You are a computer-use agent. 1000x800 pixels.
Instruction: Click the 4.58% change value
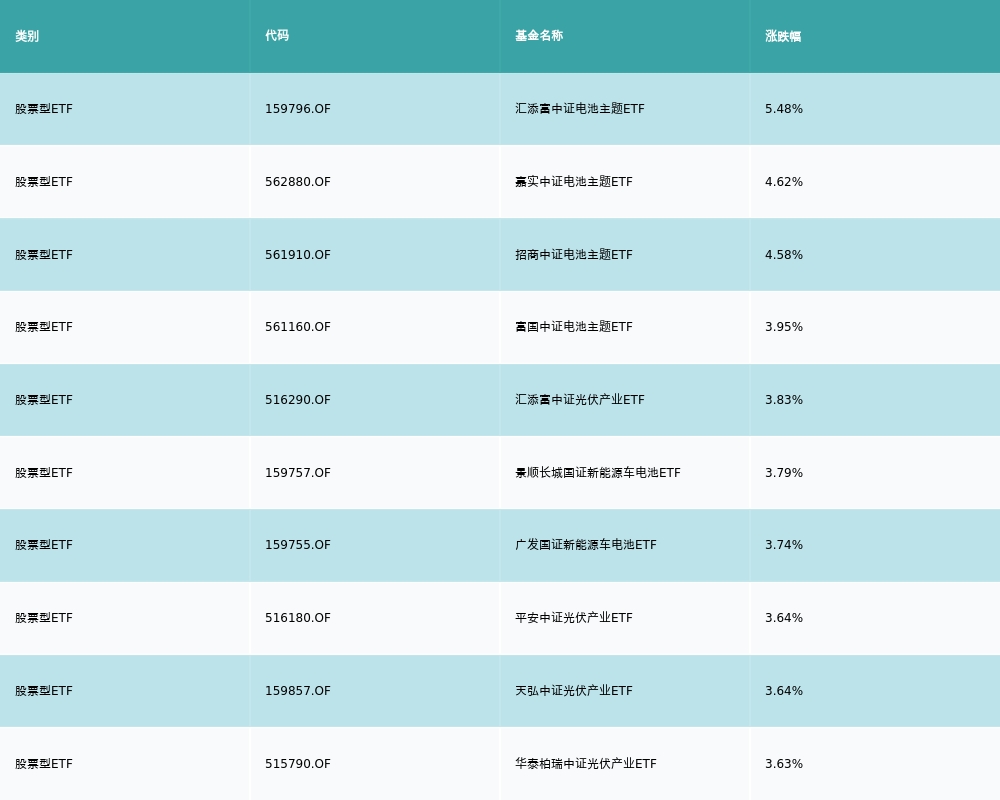[784, 255]
